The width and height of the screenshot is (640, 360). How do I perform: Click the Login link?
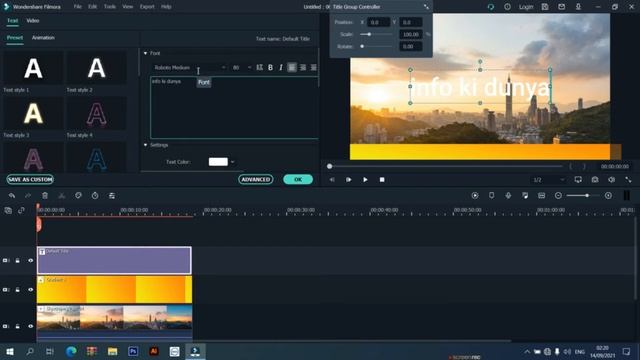coord(526,7)
